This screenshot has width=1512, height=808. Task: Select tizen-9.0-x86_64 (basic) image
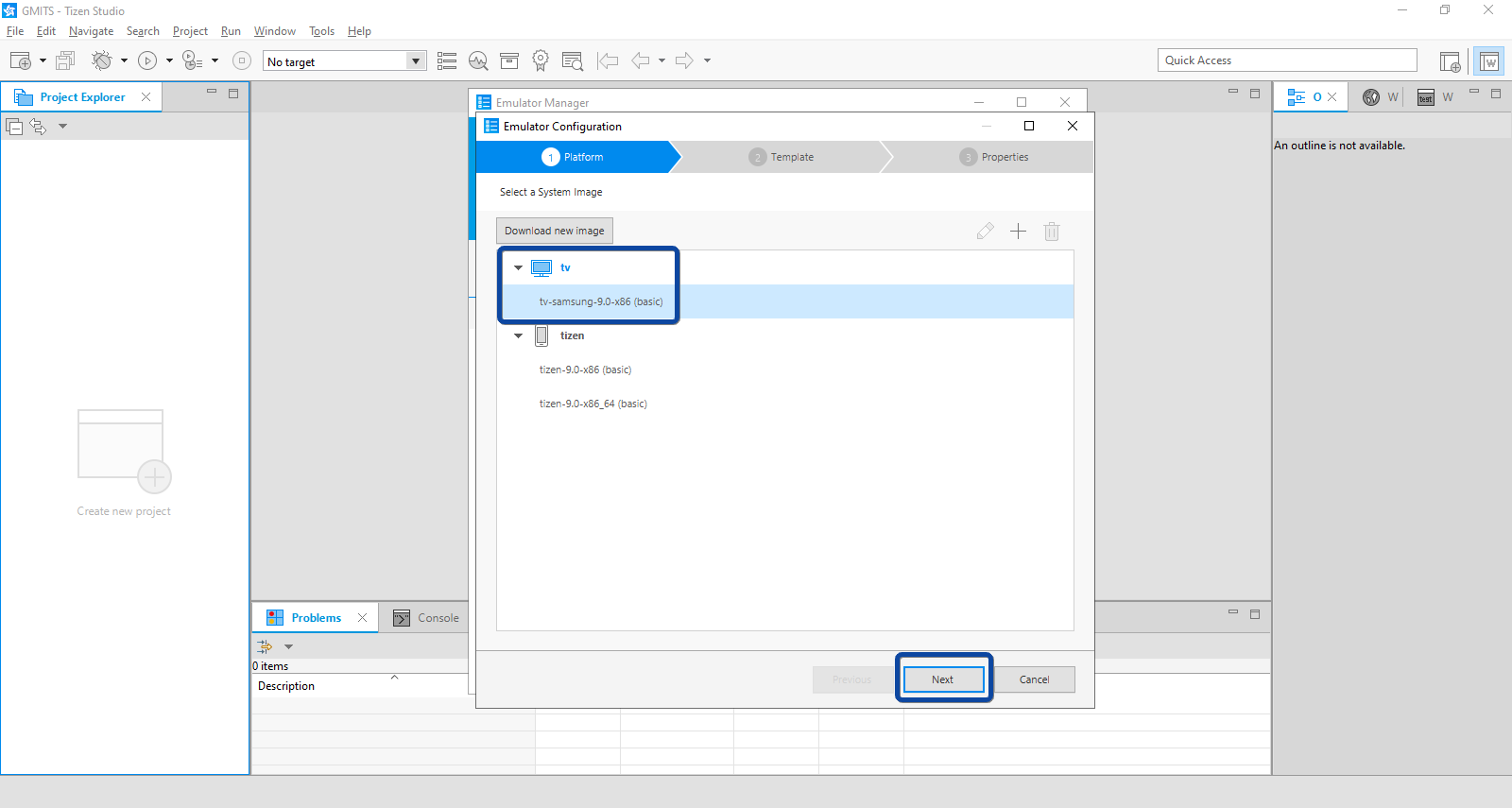784,404
